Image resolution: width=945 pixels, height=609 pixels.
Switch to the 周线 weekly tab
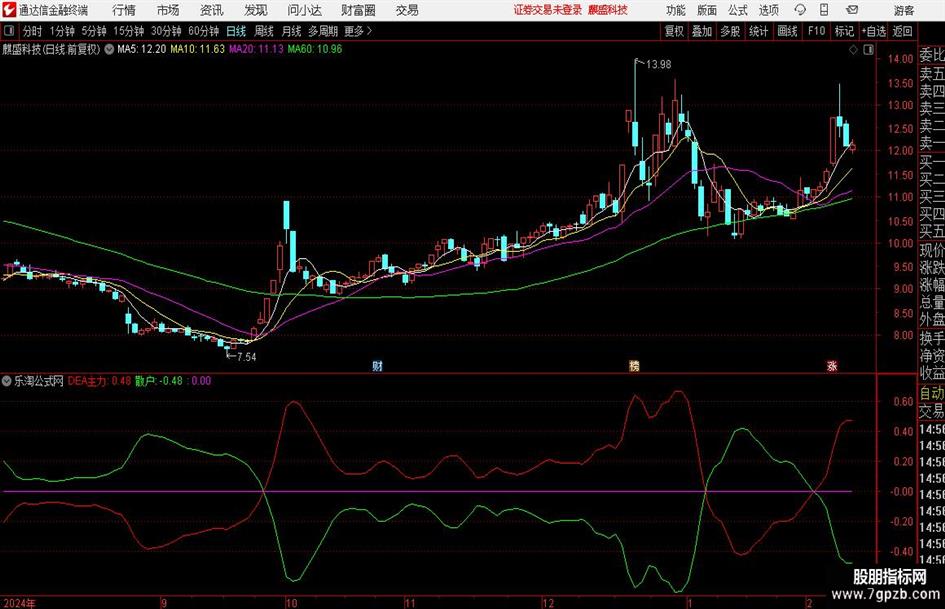coord(264,31)
